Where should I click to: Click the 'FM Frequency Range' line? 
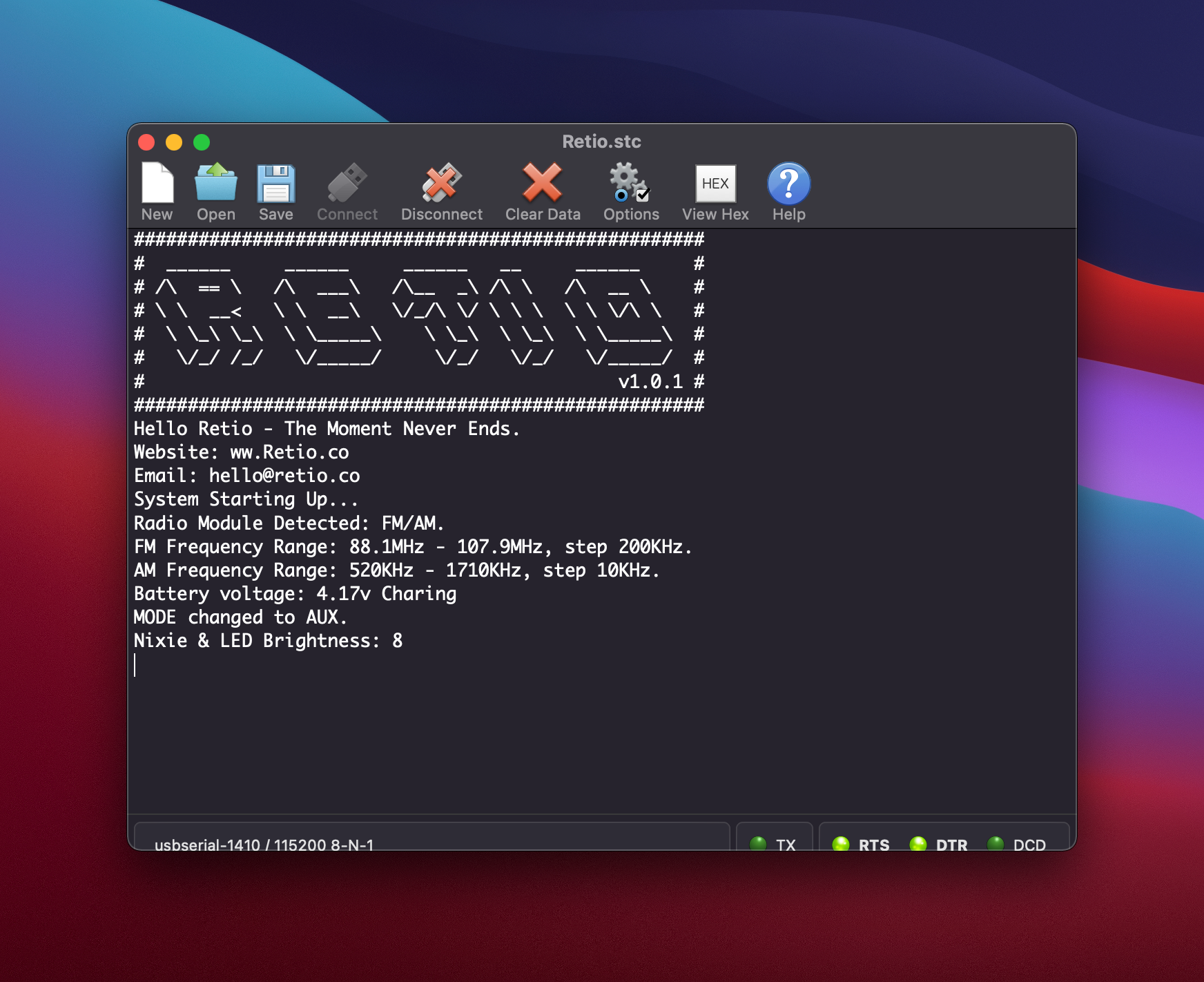click(x=413, y=546)
